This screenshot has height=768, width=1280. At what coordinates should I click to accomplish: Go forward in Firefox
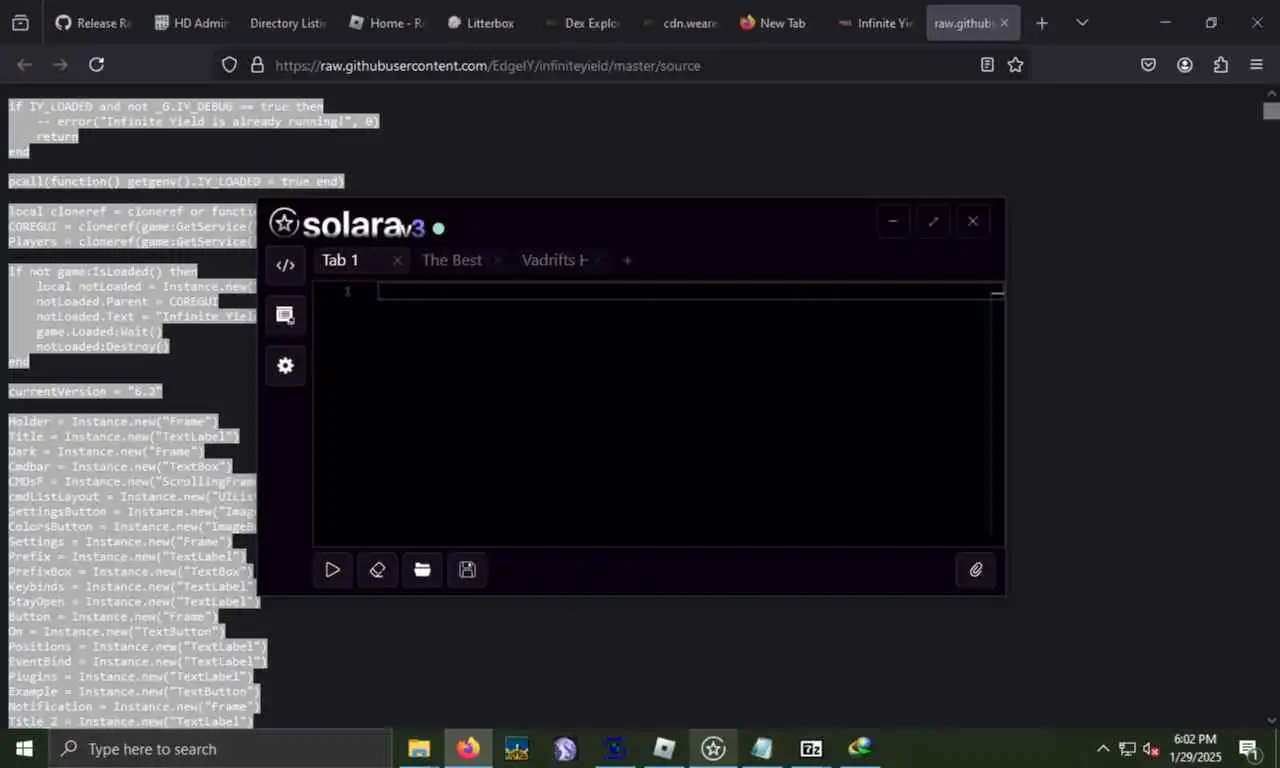(x=60, y=65)
